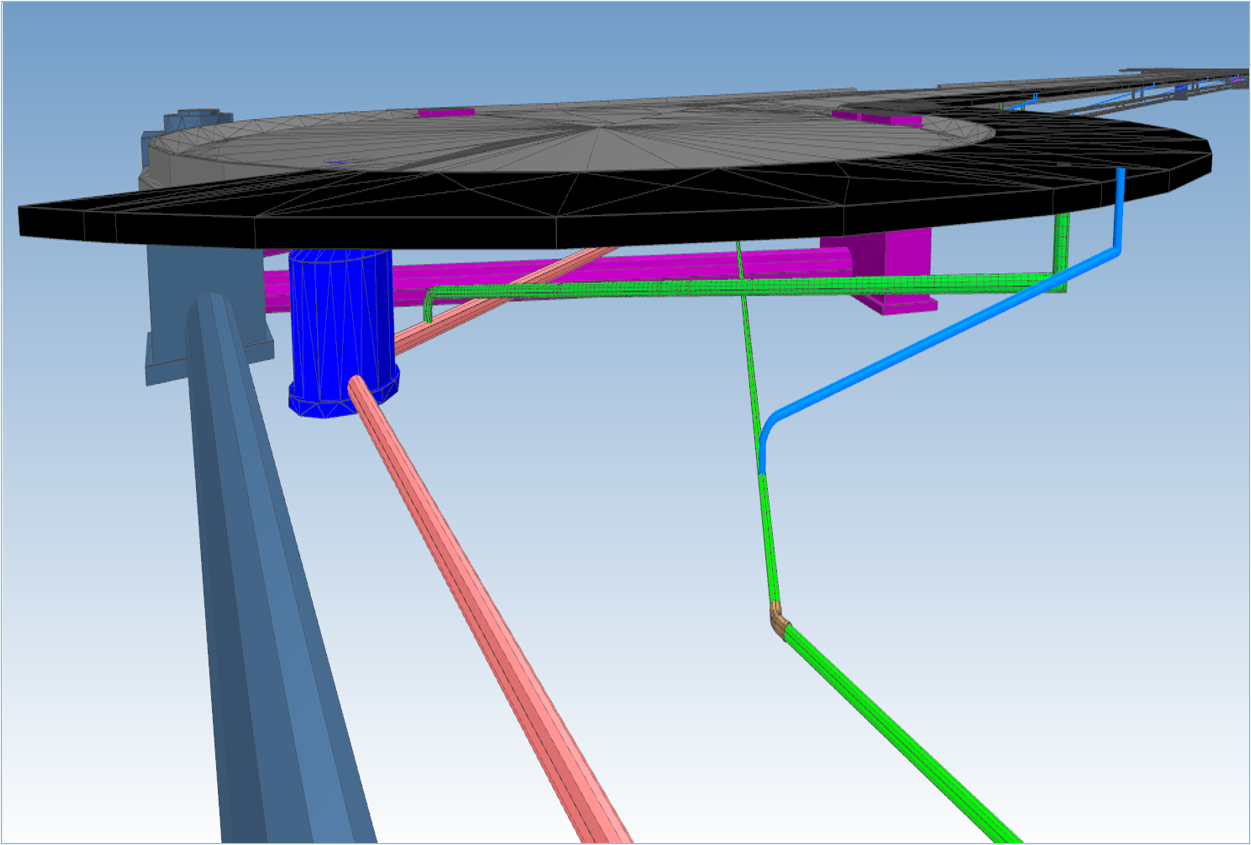This screenshot has height=845, width=1251.
Task: Click the light blue vertical riser at slab edge
Action: click(x=1120, y=210)
